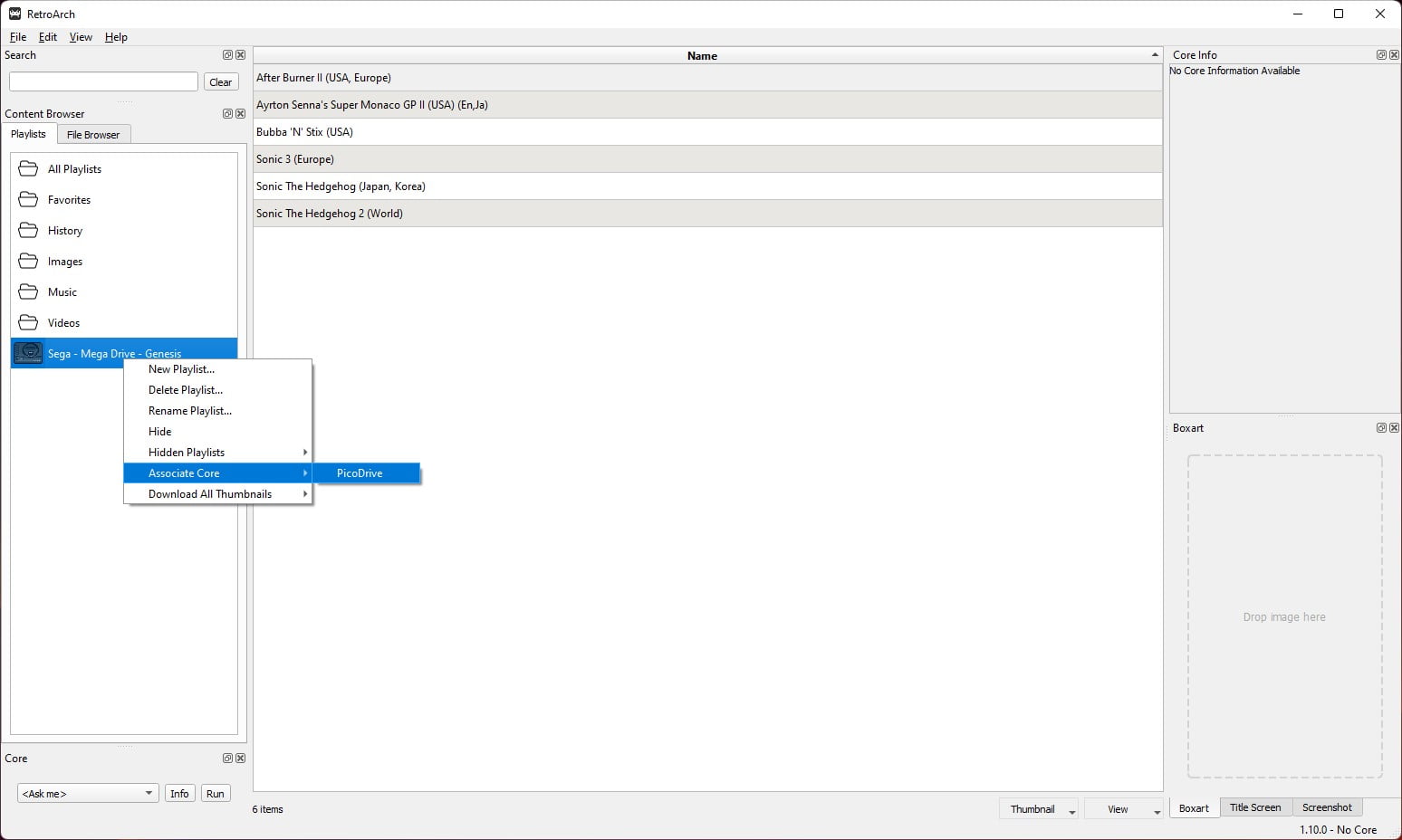The width and height of the screenshot is (1402, 840).
Task: Open the View menu
Action: (x=81, y=37)
